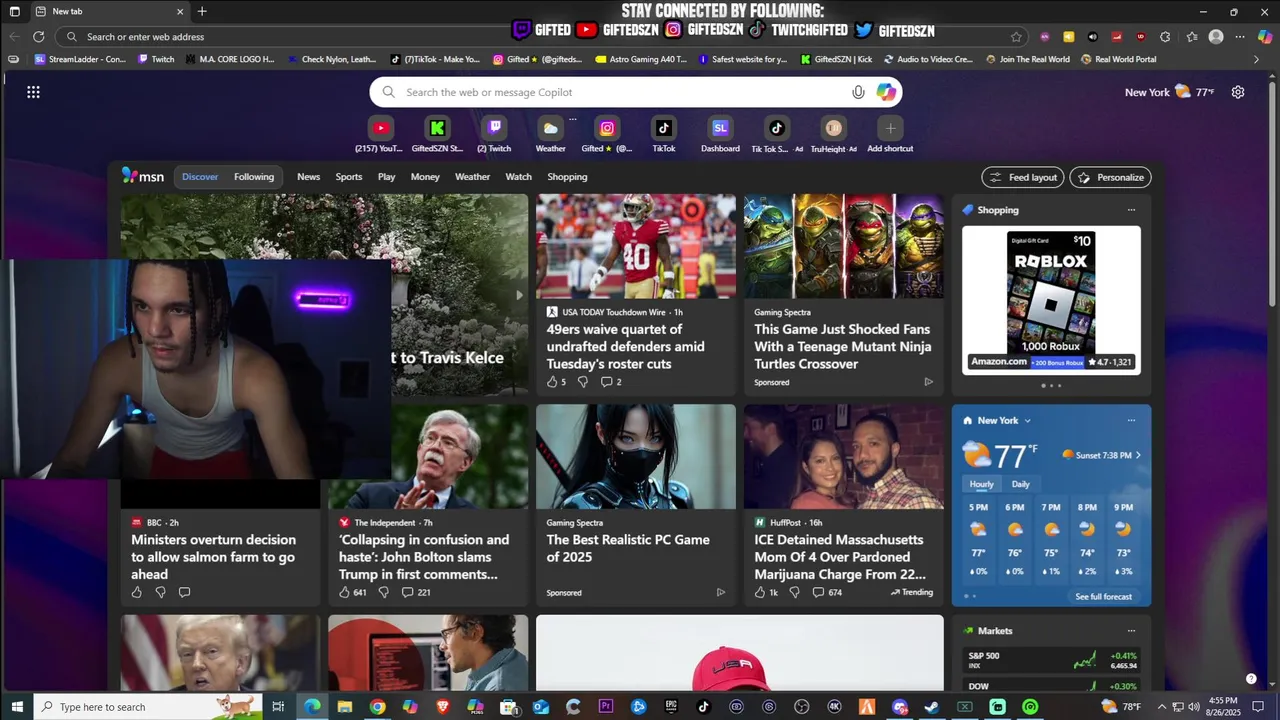Viewport: 1280px width, 720px height.
Task: Open the Dashboard StreamLadder shortcut tile
Action: (x=720, y=134)
